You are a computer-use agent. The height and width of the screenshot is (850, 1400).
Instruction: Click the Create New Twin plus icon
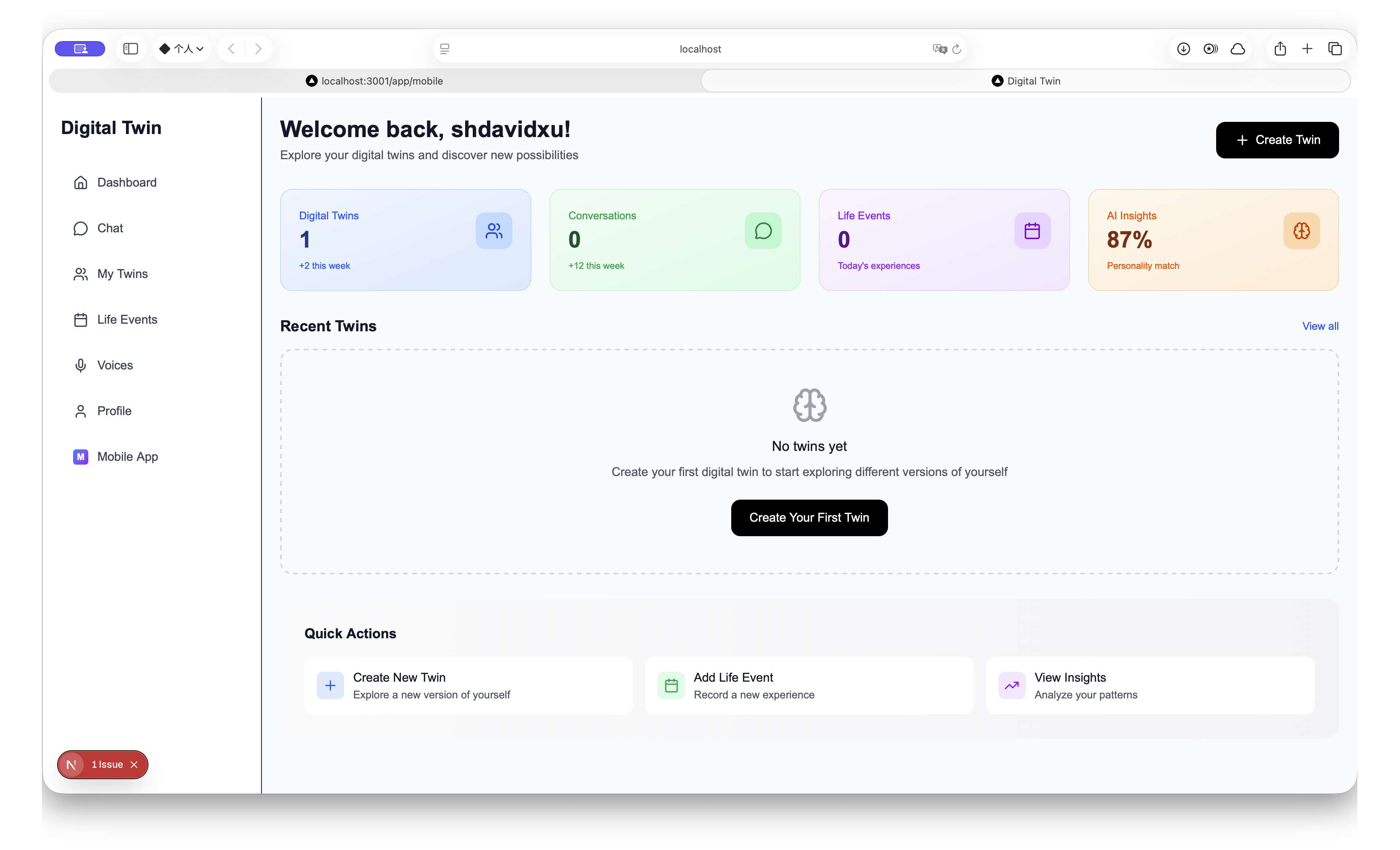tap(330, 686)
